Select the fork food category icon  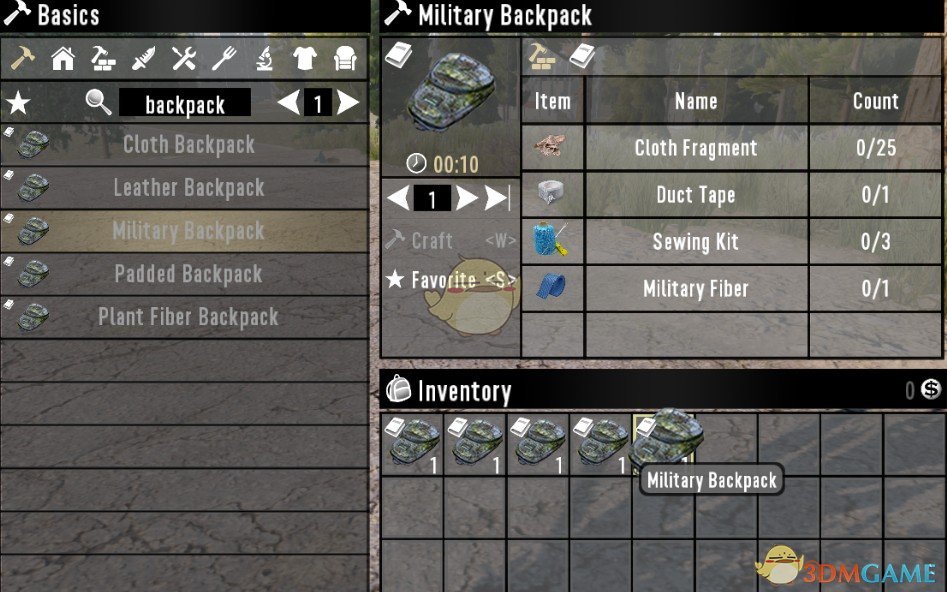(x=224, y=59)
